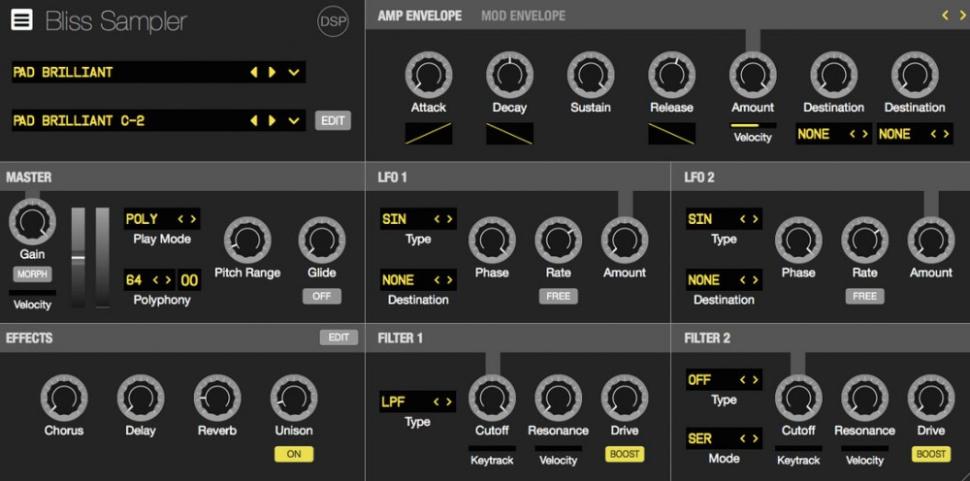Toggle the MORPH button under Gain

[32, 275]
